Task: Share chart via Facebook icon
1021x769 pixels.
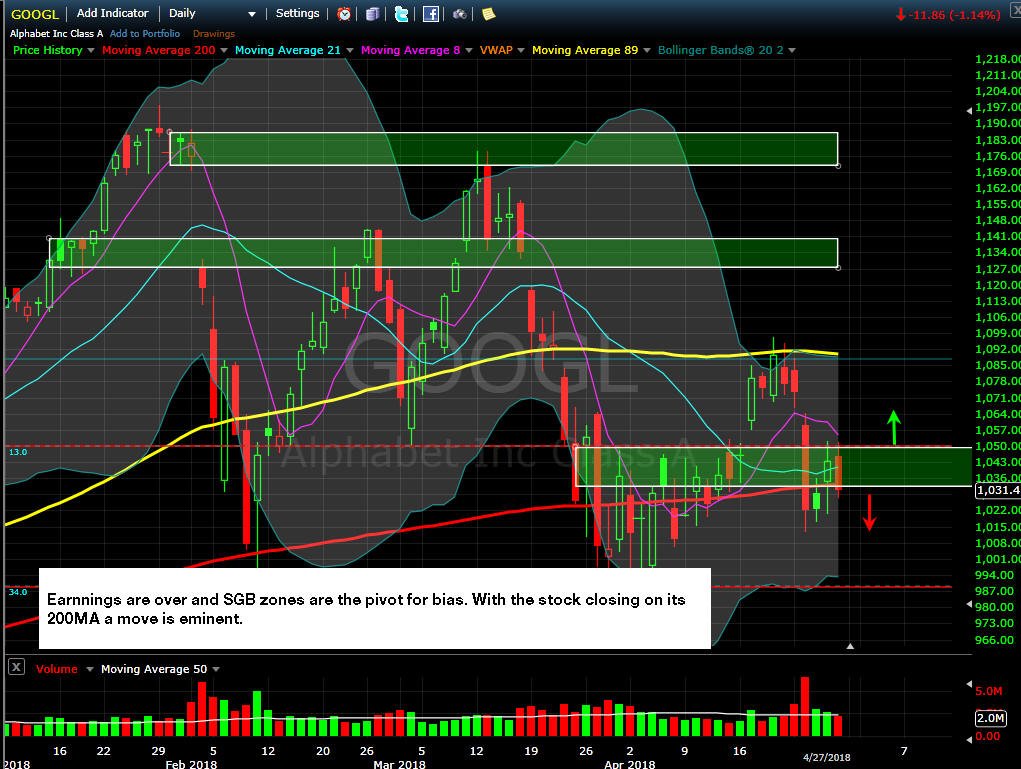Action: pos(430,14)
